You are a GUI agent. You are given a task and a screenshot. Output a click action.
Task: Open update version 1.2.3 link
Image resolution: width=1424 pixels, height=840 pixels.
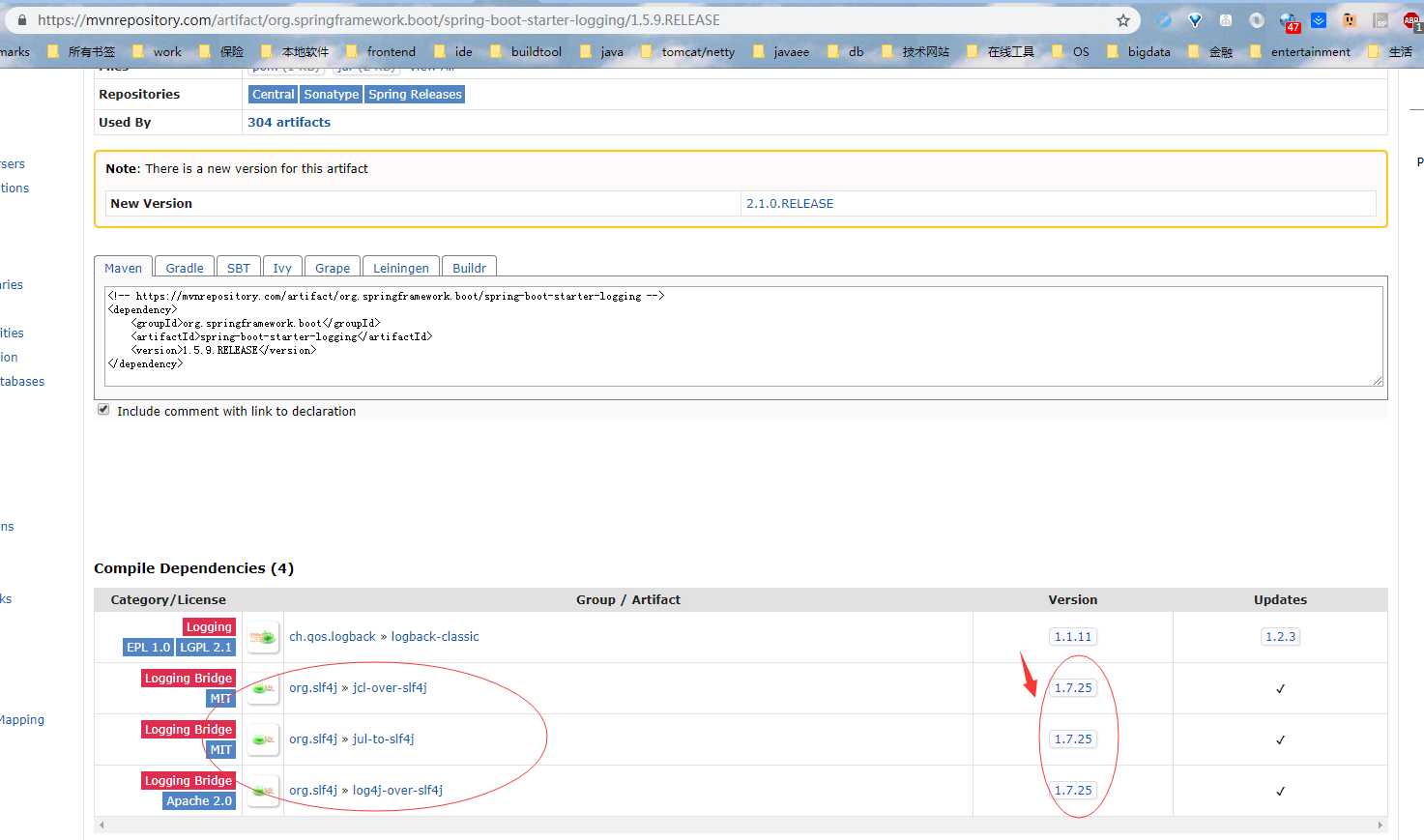(1280, 637)
